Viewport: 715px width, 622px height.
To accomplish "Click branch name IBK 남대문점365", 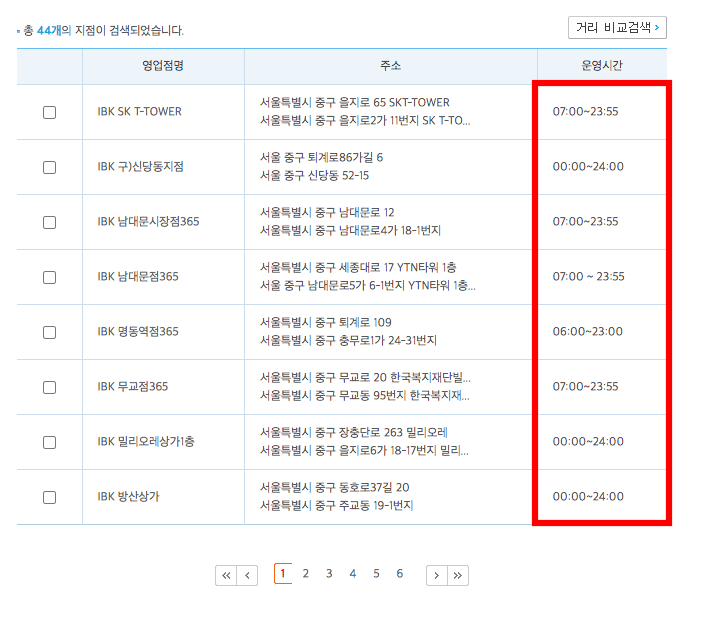I will coord(138,277).
